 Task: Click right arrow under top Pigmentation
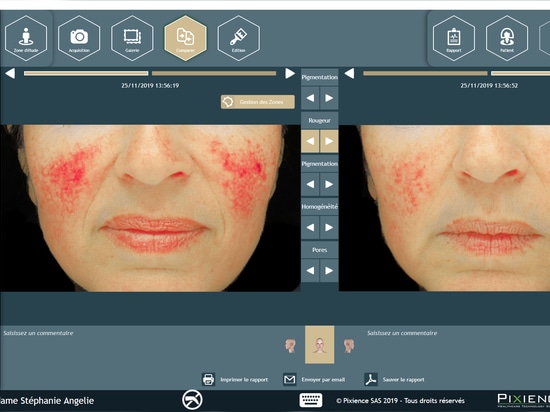pyautogui.click(x=329, y=98)
